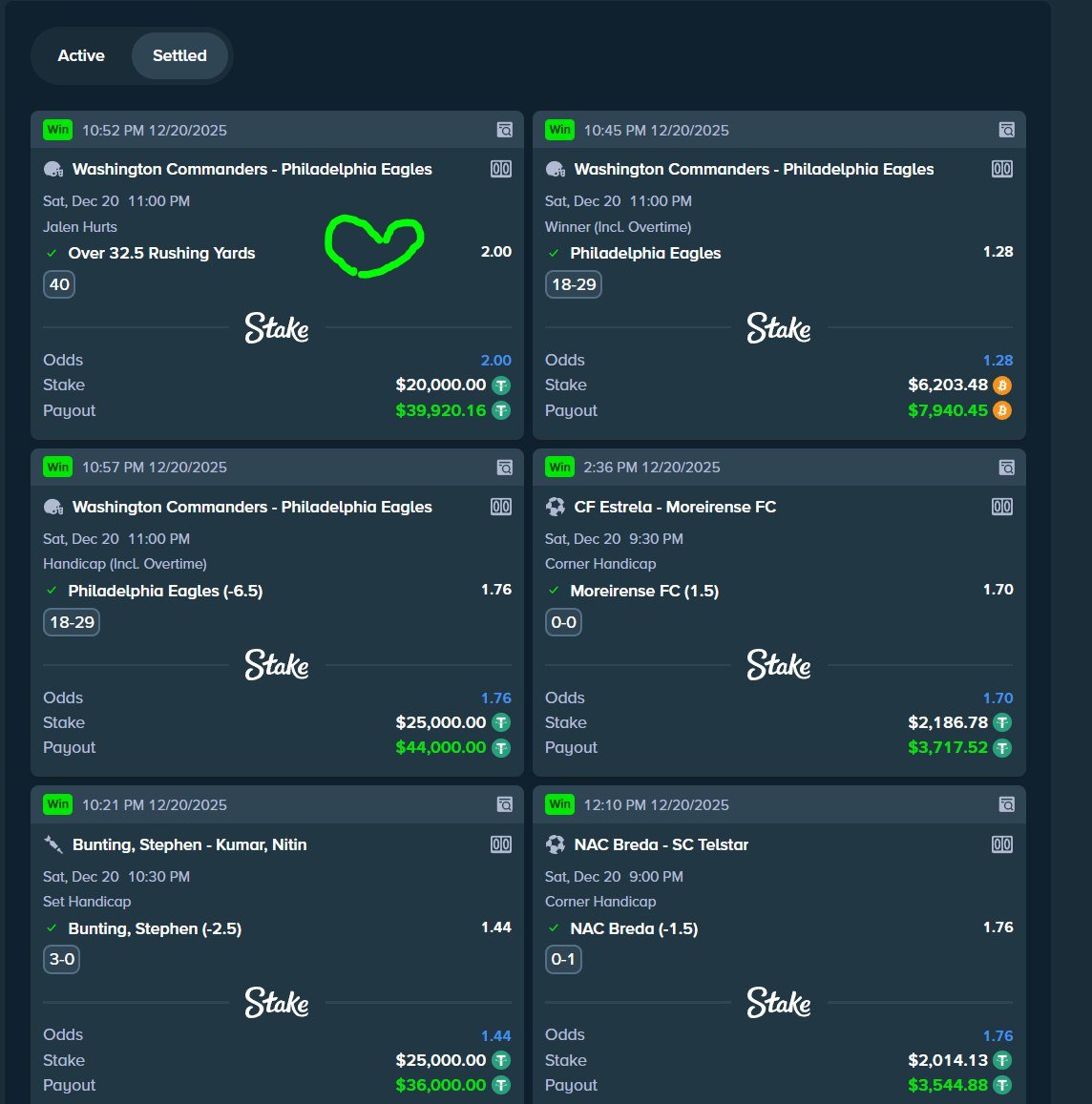1092x1104 pixels.
Task: Click blue 1.44 odds value
Action: pyautogui.click(x=496, y=1035)
